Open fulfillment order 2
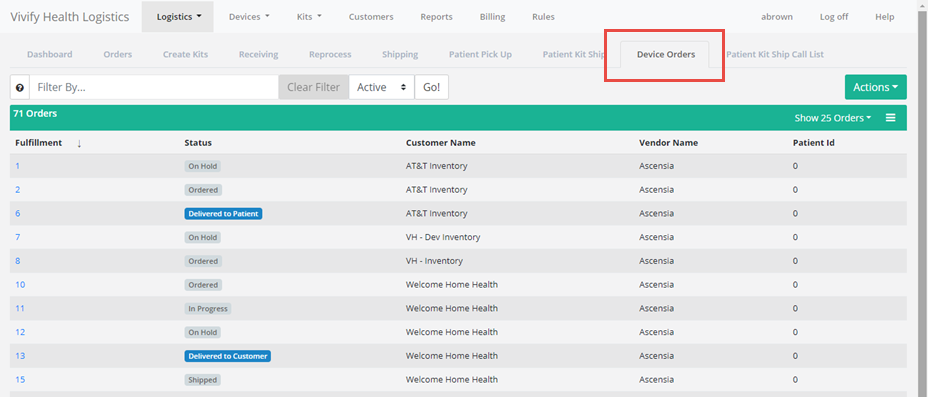Viewport: 928px width, 397px height. tap(18, 189)
